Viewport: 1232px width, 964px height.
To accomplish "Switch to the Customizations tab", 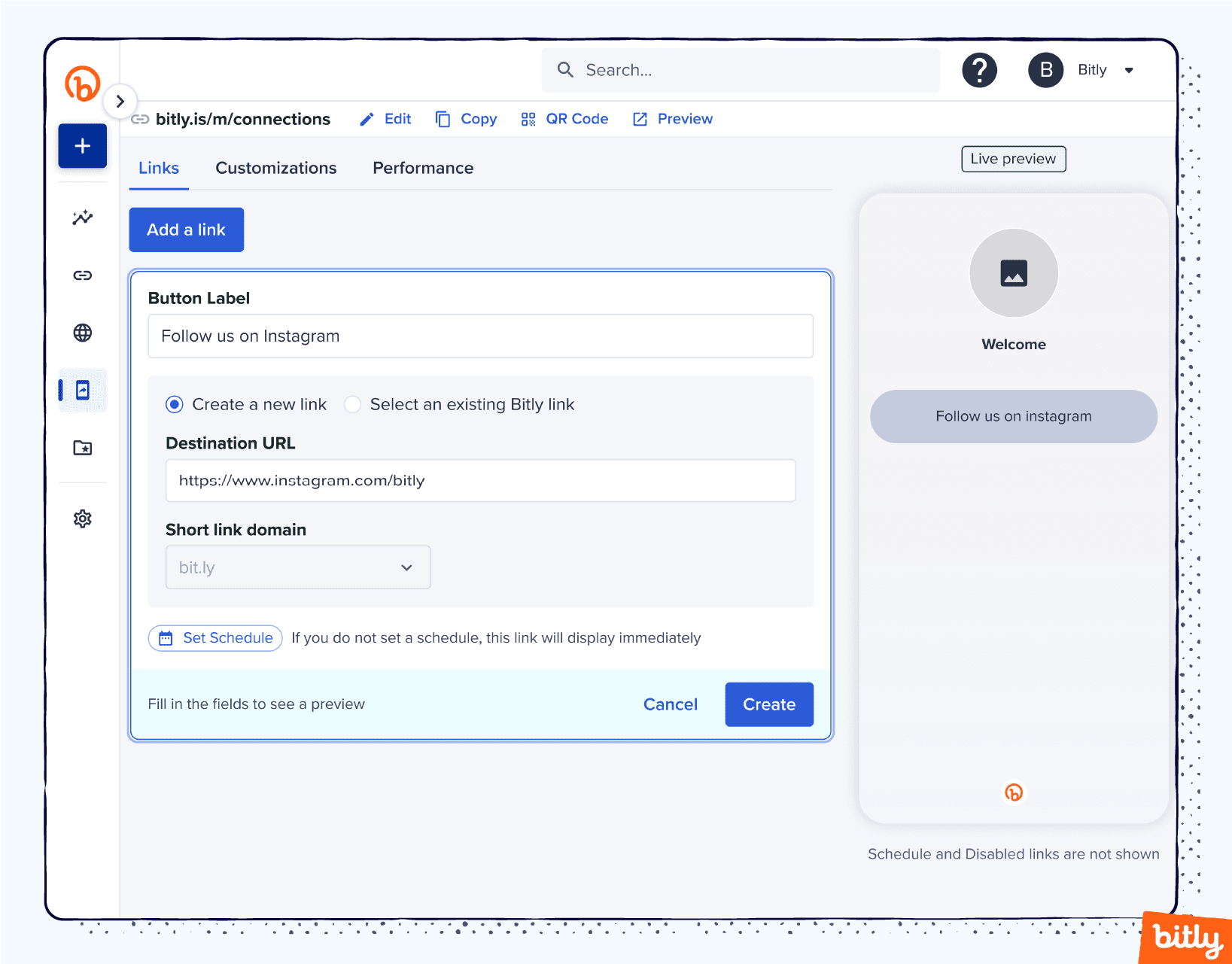I will [x=275, y=167].
